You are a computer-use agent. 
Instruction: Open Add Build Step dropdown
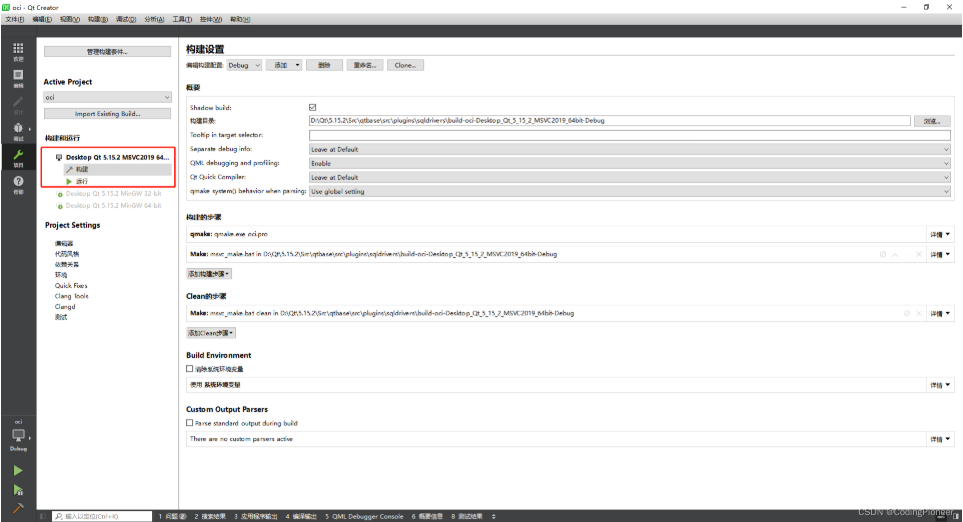(209, 274)
